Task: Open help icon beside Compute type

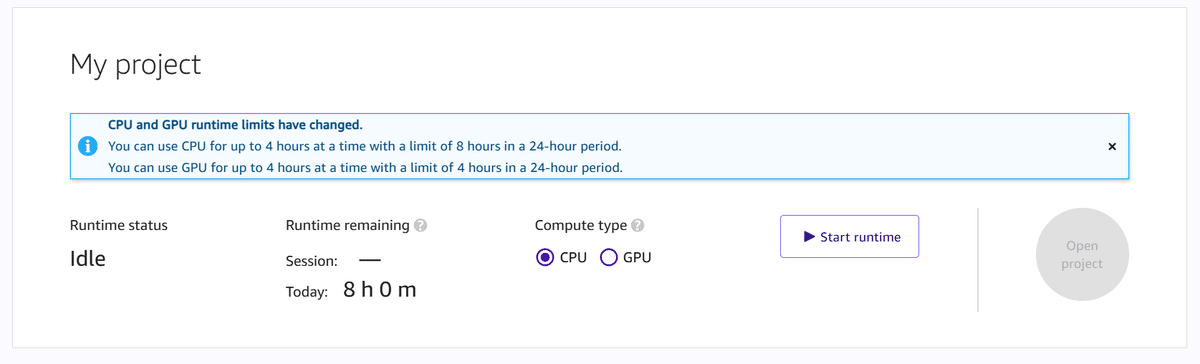Action: pyautogui.click(x=638, y=225)
